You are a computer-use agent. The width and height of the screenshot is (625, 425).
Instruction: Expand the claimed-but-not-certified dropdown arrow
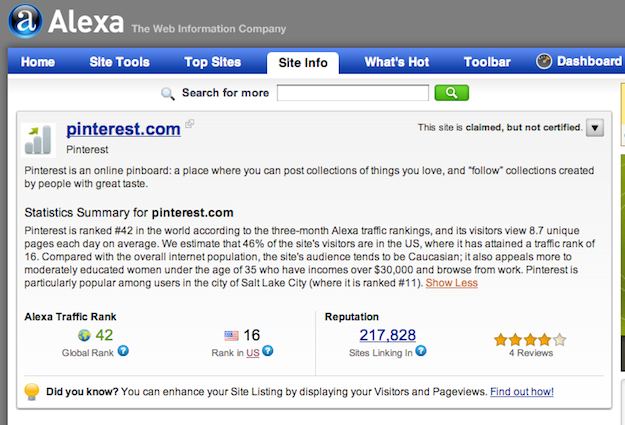pyautogui.click(x=595, y=128)
